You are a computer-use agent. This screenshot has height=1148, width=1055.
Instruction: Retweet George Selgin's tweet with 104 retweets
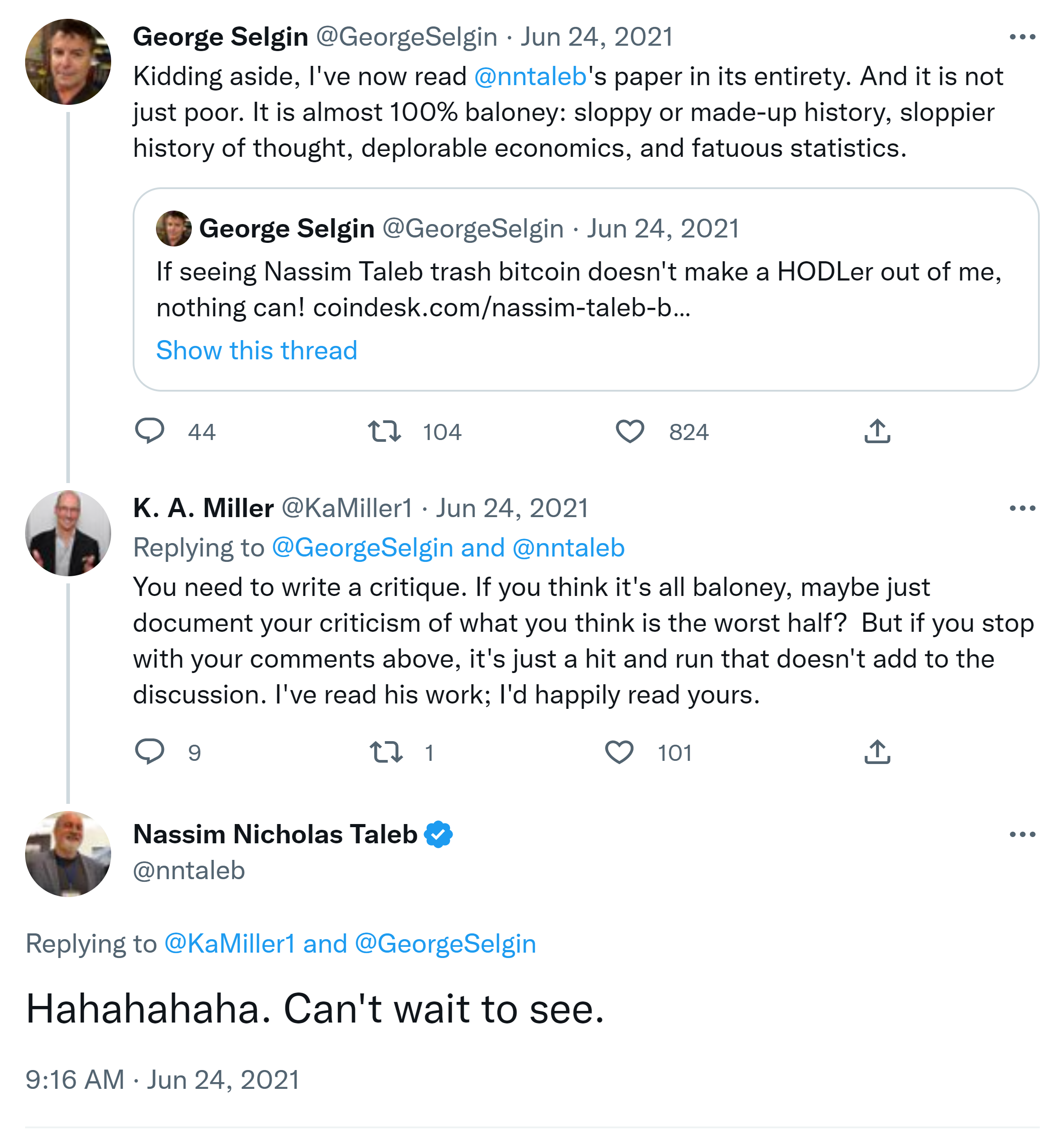[384, 431]
